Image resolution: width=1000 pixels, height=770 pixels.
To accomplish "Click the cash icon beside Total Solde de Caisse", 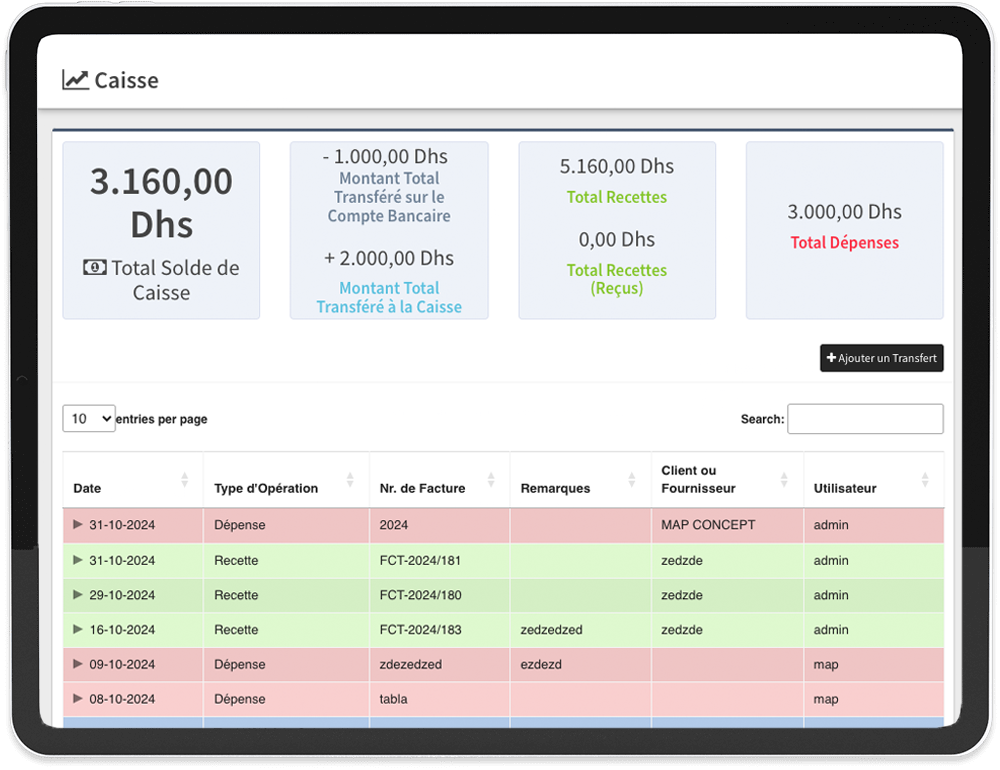I will click(95, 268).
